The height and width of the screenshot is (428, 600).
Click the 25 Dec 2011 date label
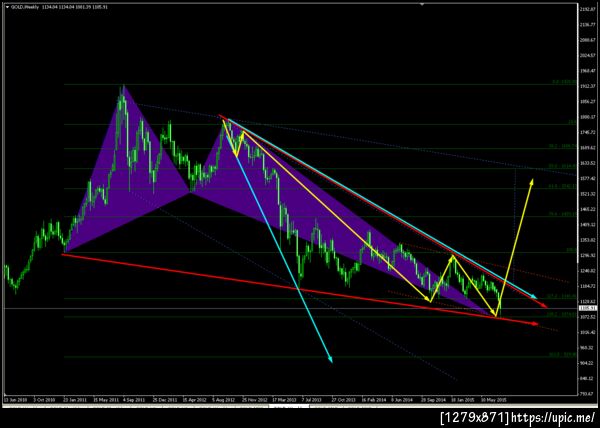[x=164, y=400]
